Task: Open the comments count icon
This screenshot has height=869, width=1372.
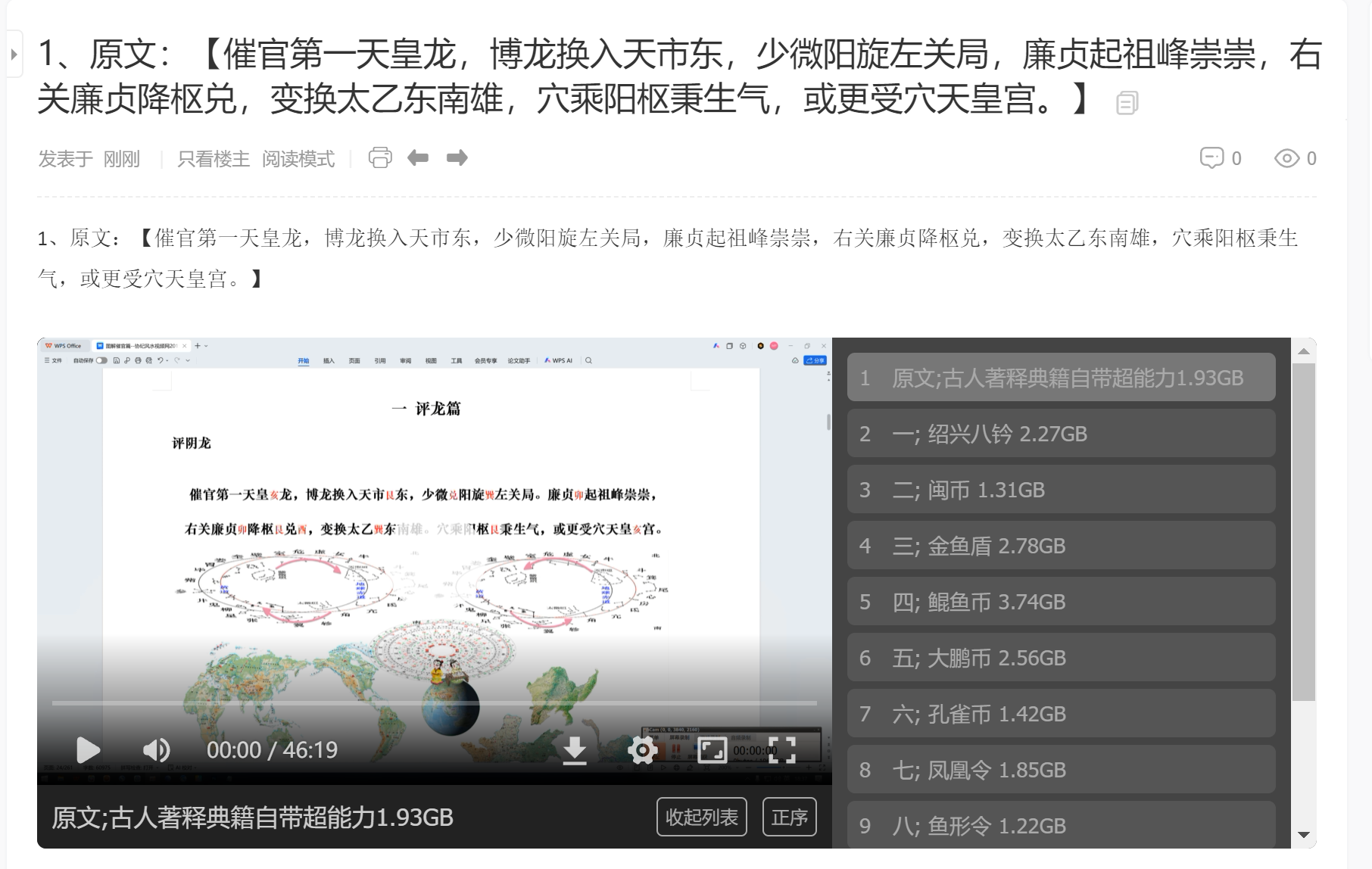Action: point(1211,158)
